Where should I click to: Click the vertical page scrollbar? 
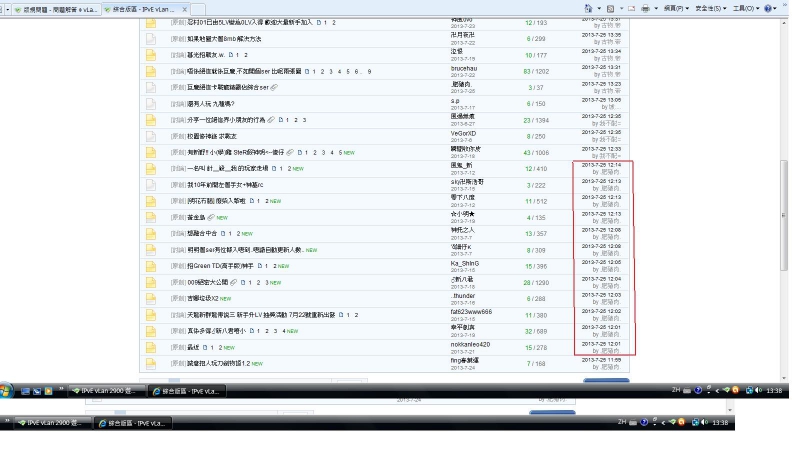point(783,200)
